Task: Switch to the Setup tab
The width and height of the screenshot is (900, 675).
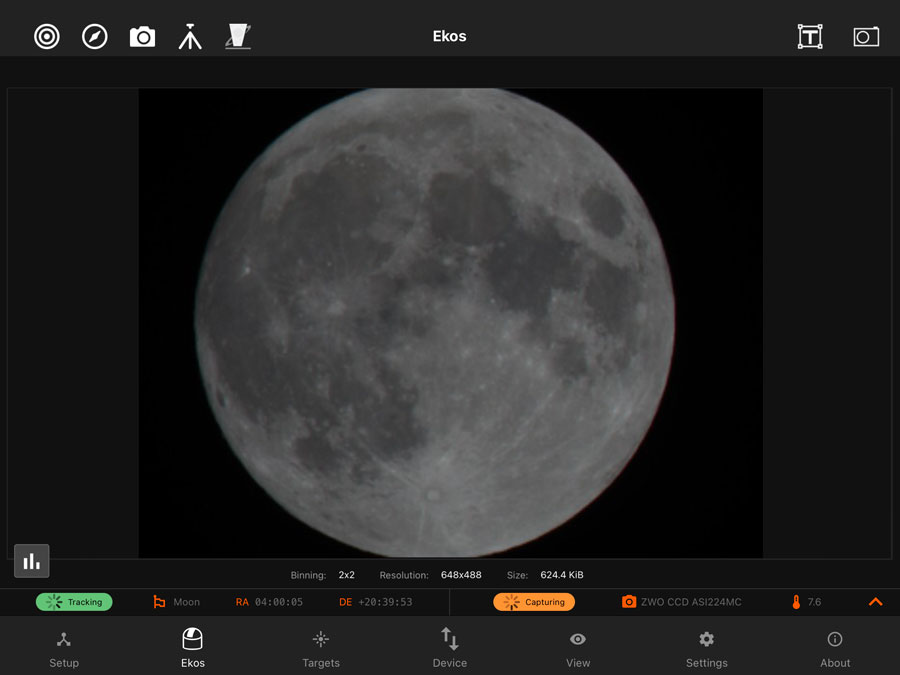Action: [x=64, y=649]
